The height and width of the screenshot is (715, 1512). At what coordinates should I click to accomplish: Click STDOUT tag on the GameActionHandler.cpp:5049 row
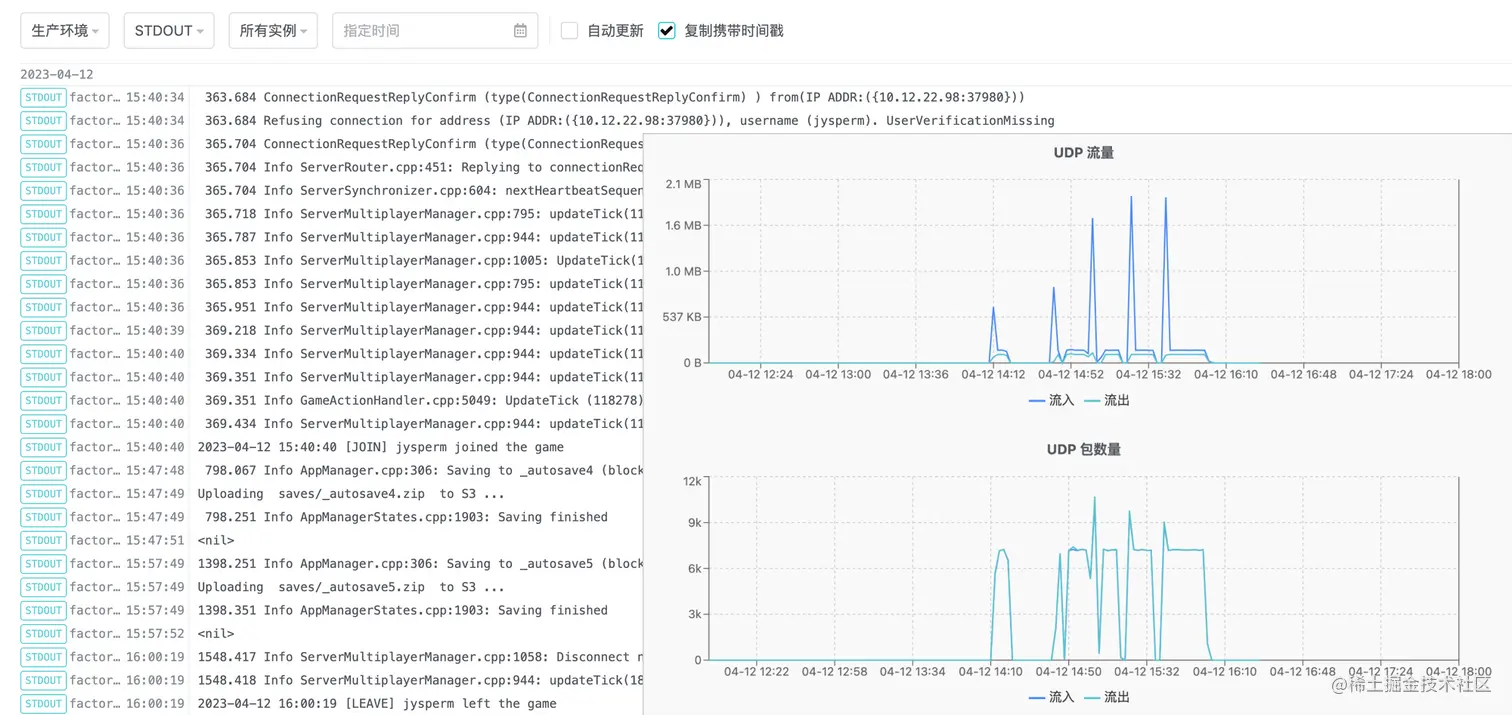coord(43,400)
